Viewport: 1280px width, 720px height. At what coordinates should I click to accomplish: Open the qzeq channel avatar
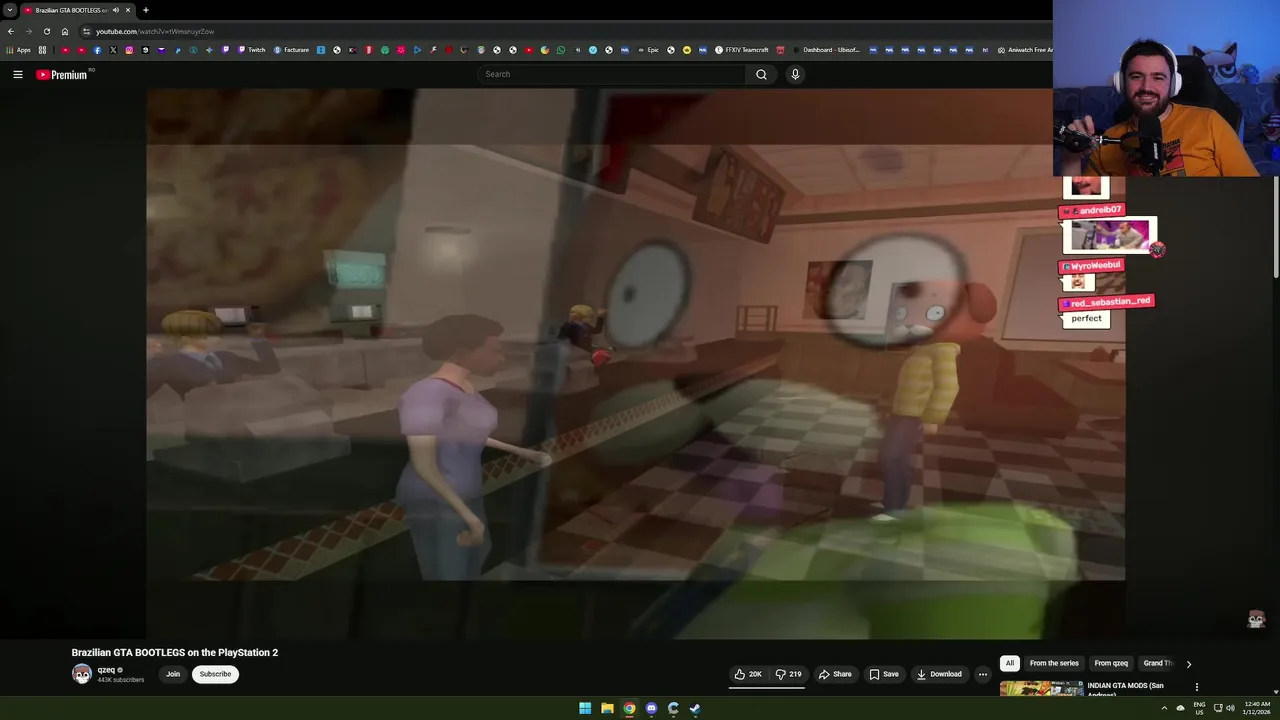(81, 674)
